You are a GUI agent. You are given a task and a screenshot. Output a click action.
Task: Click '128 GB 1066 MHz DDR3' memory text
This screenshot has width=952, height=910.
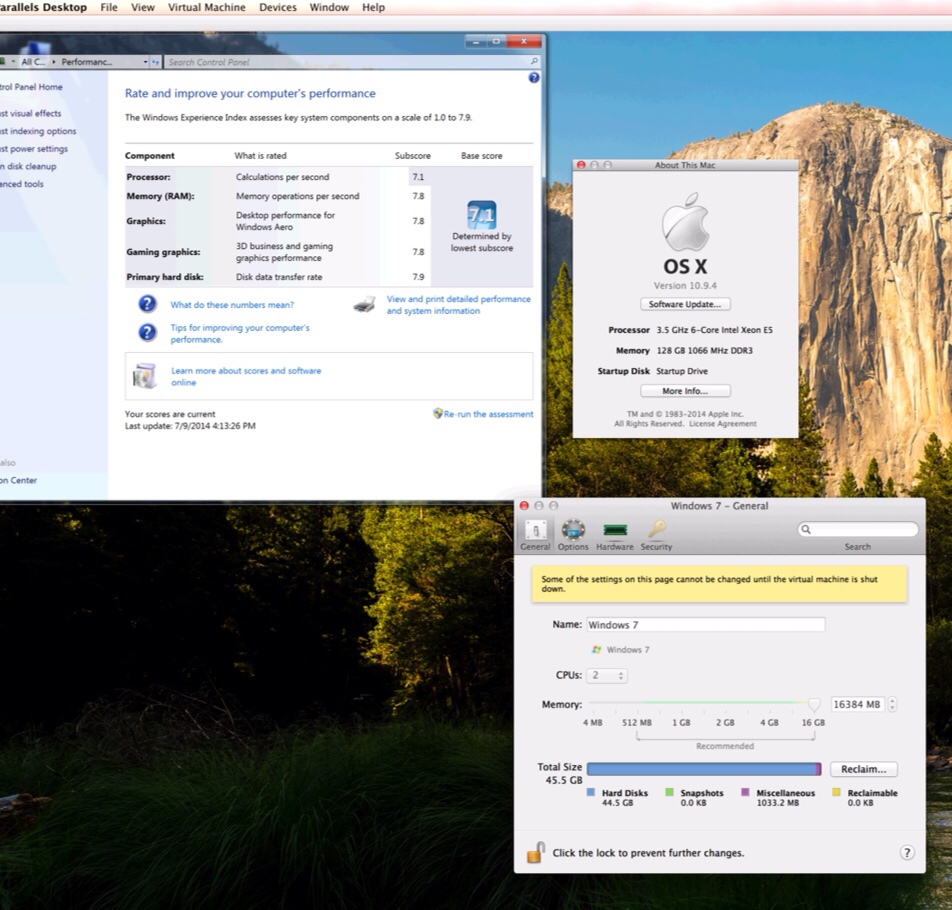[x=704, y=350]
